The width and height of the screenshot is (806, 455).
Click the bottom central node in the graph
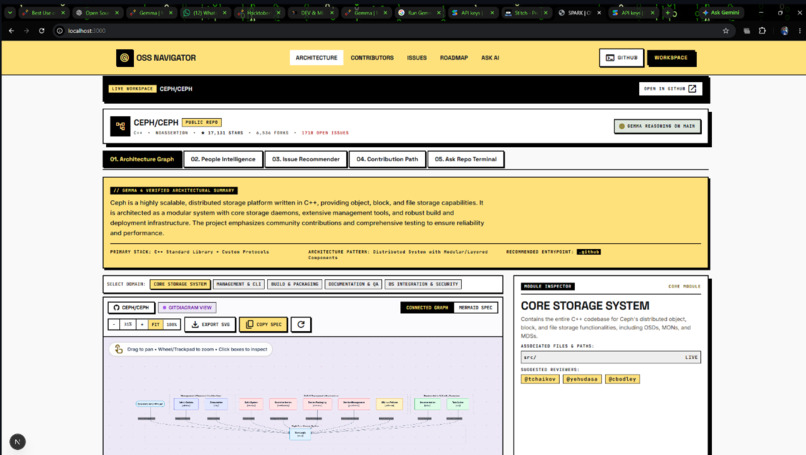[300, 434]
